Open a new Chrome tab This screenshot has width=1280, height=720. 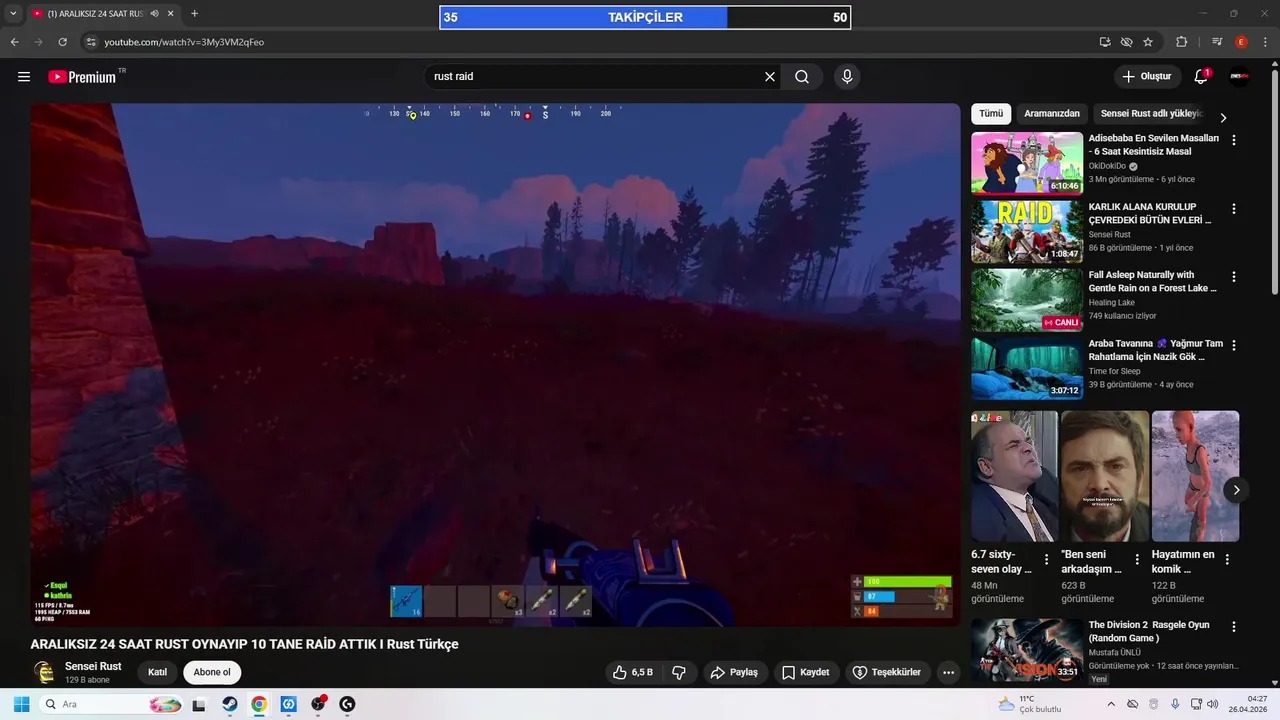pyautogui.click(x=194, y=14)
